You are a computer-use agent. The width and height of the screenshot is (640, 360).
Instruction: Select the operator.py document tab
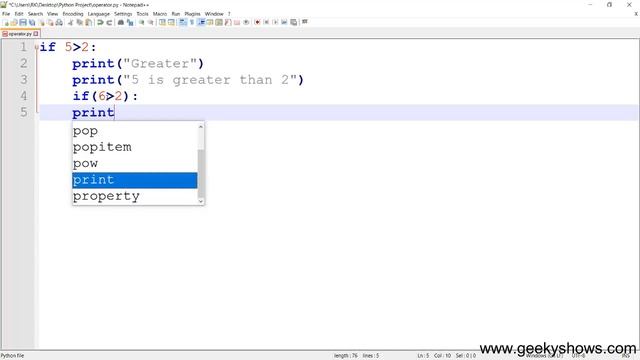click(x=20, y=34)
